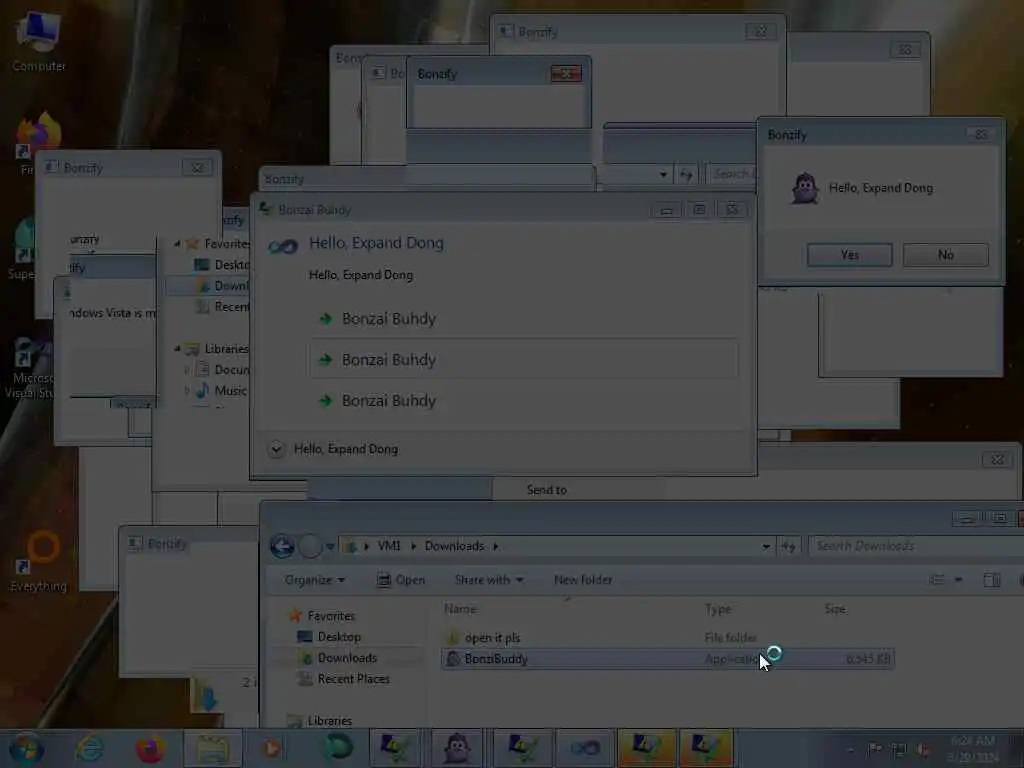
Task: Open address dropdown in background Explorer window
Action: [663, 174]
